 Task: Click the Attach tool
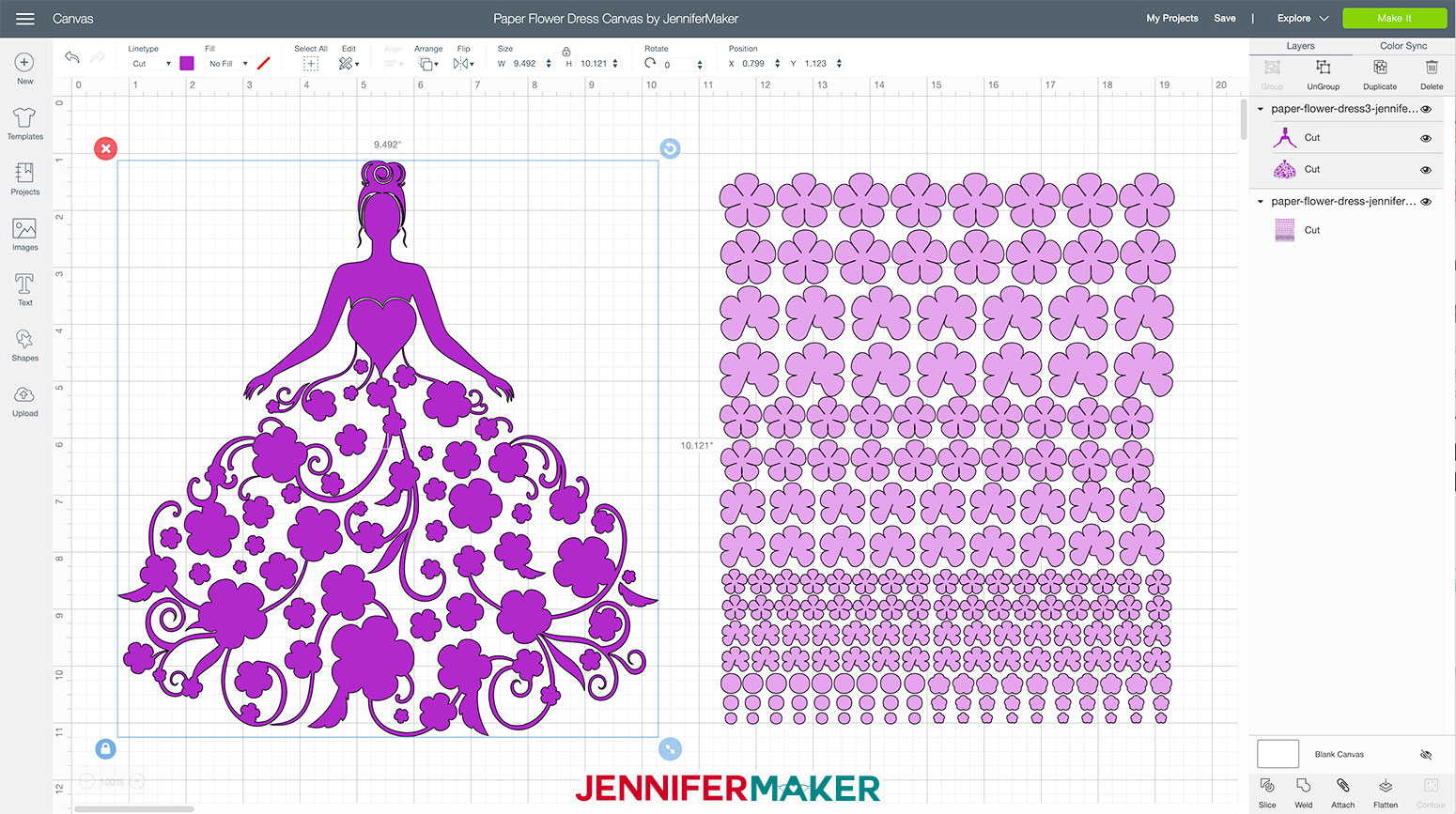(x=1343, y=791)
